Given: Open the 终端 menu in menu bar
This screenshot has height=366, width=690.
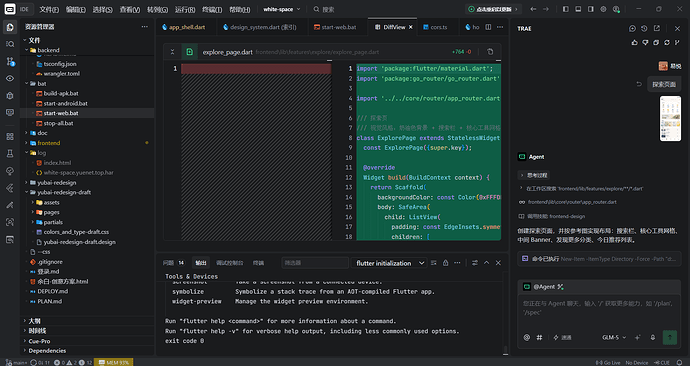Looking at the screenshot, I should click(x=212, y=10).
